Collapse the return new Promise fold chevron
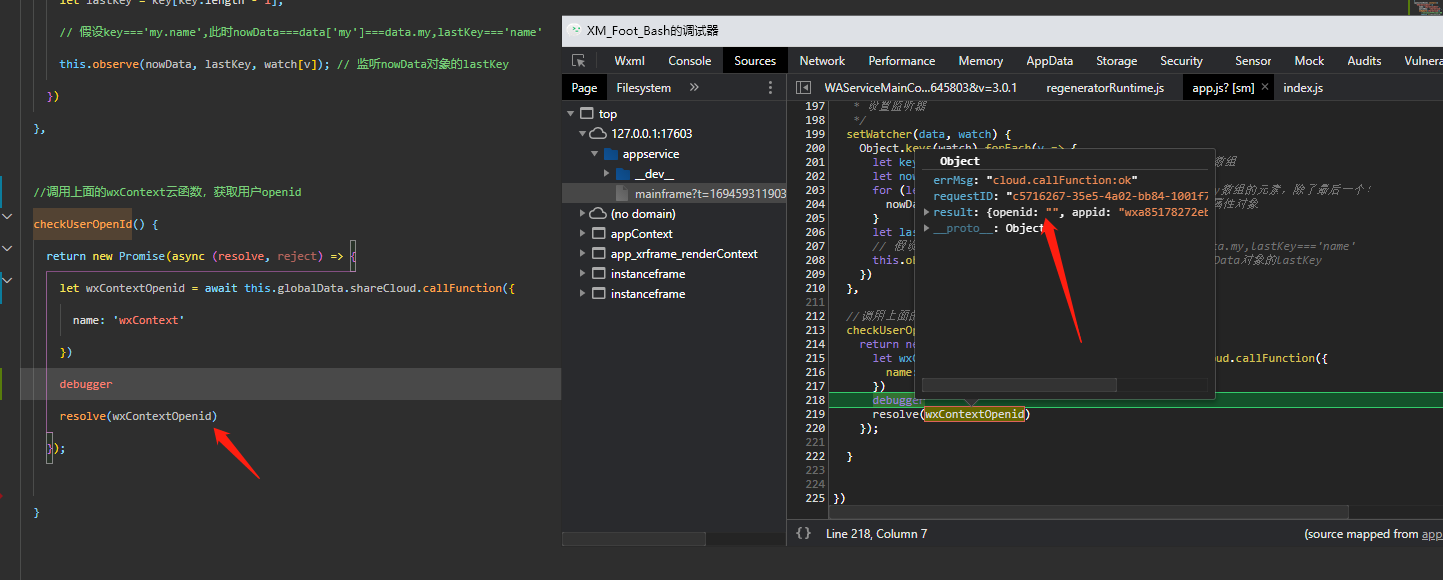 (7, 248)
